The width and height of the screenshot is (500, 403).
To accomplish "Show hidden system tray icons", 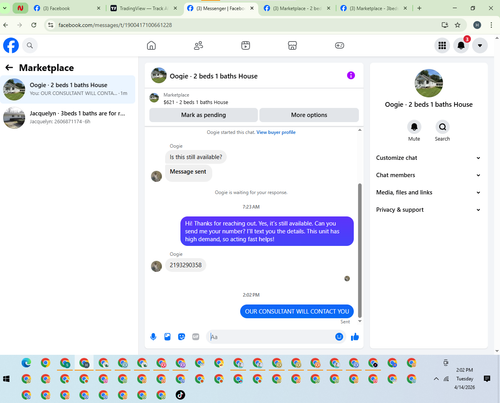I will coord(436,379).
